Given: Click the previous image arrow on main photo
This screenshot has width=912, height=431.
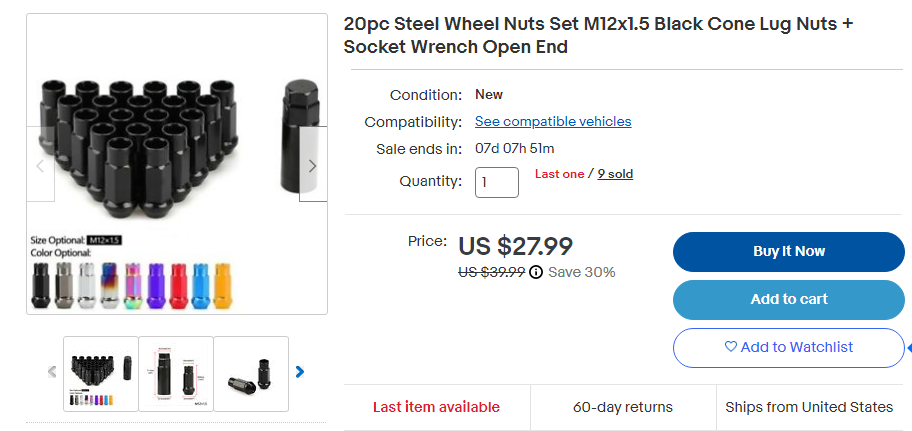Looking at the screenshot, I should 41,165.
